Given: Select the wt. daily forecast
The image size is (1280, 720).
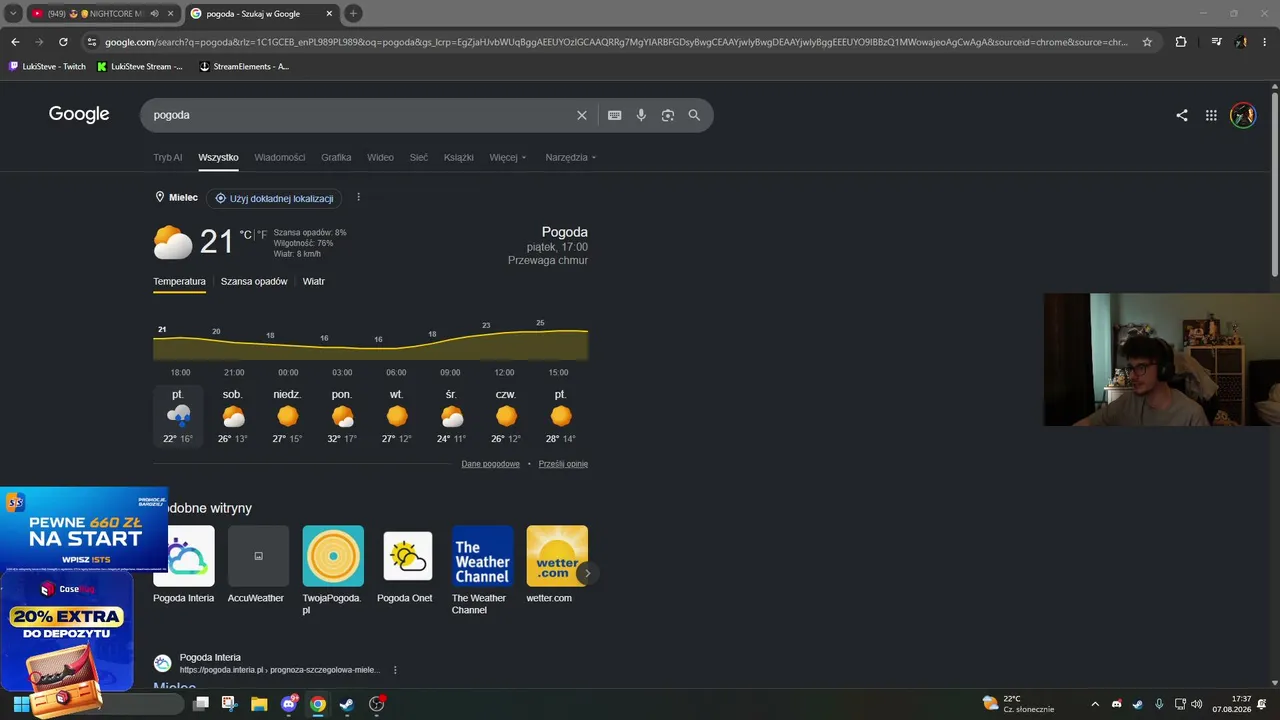Looking at the screenshot, I should tap(397, 416).
